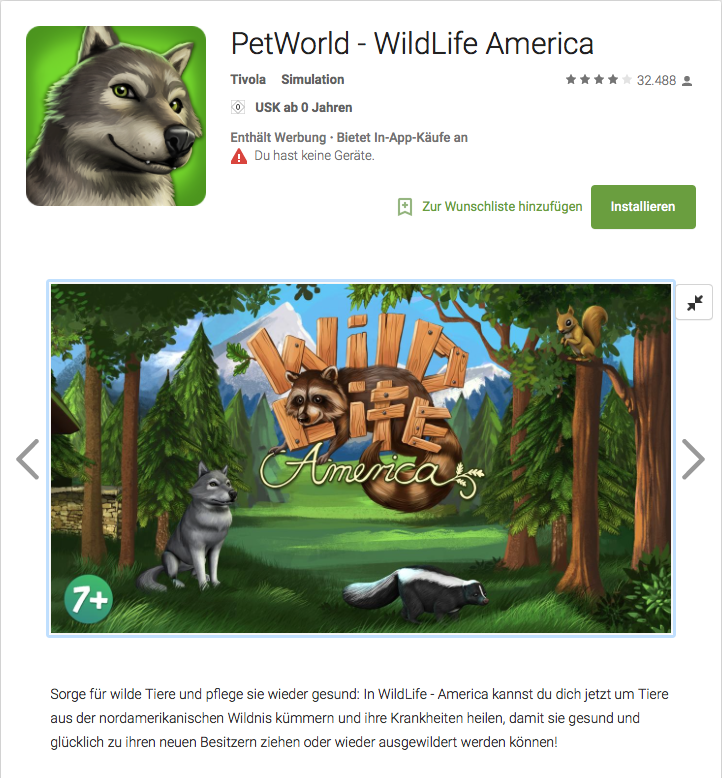Add app via Zur Wunschliste hinzufügen
722x778 pixels.
pos(502,207)
